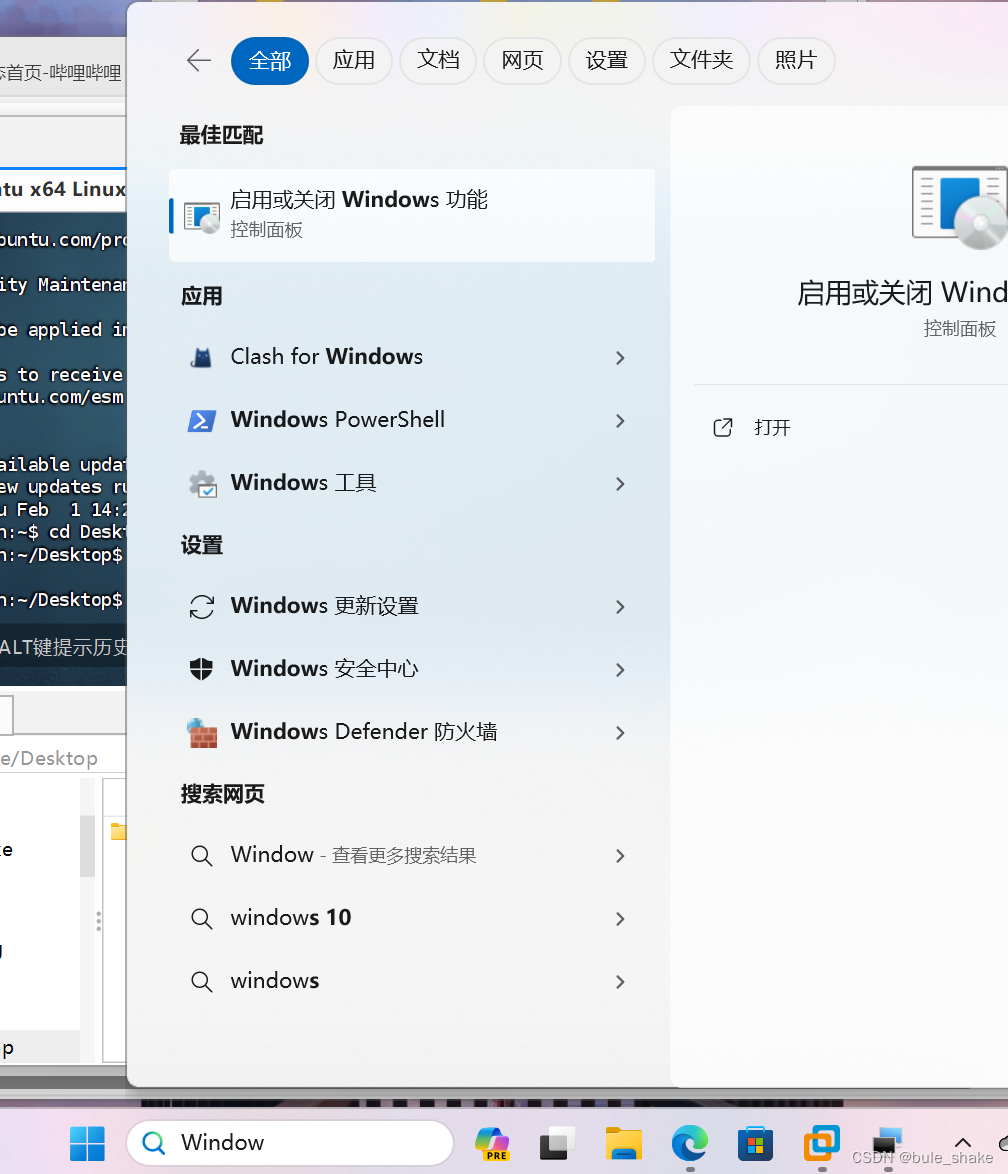
Task: Choose the windows 10 web suggestion
Action: click(x=412, y=918)
